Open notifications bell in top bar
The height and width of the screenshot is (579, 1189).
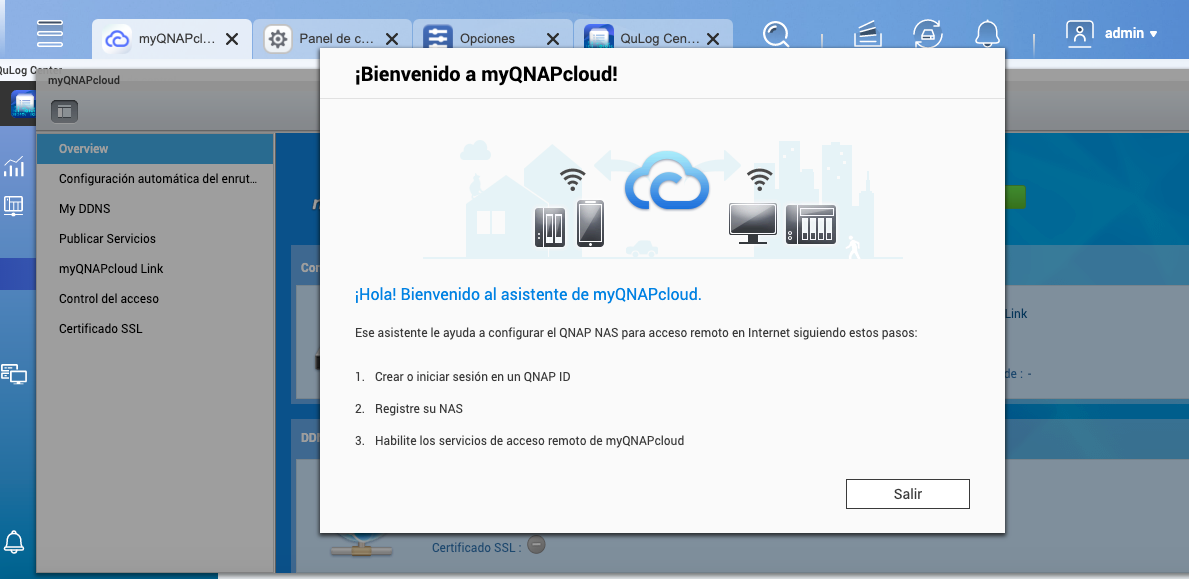[989, 35]
